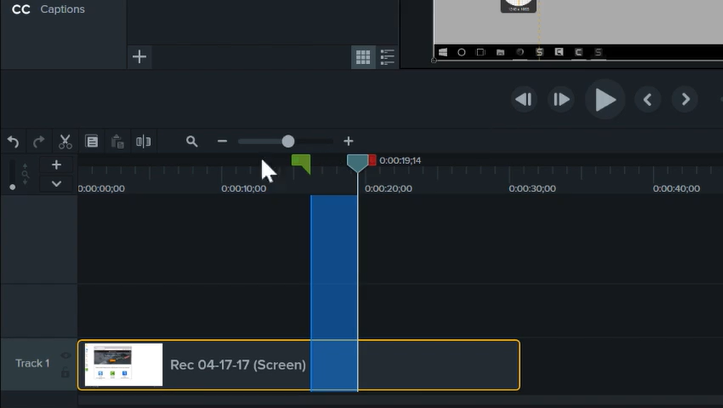Screen dimensions: 723x408
Task: Play the video preview
Action: (x=605, y=99)
